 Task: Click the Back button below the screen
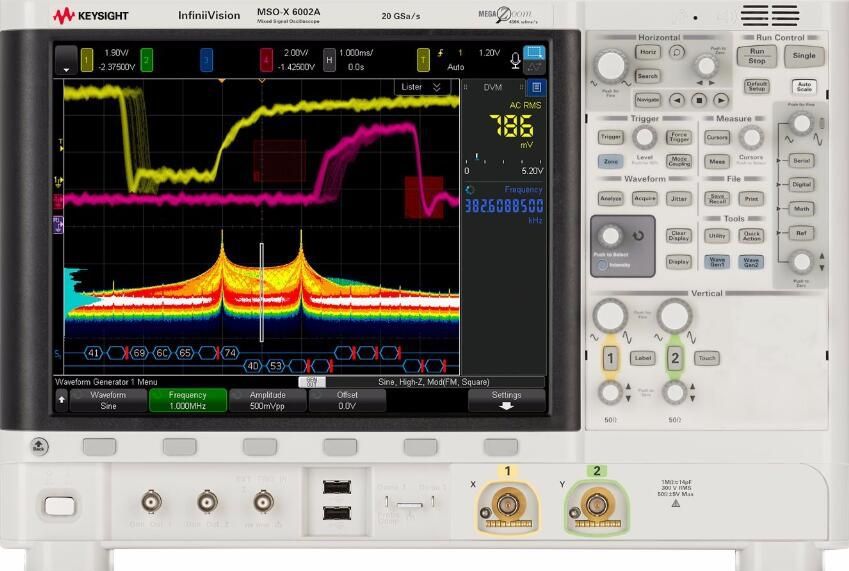[x=39, y=447]
